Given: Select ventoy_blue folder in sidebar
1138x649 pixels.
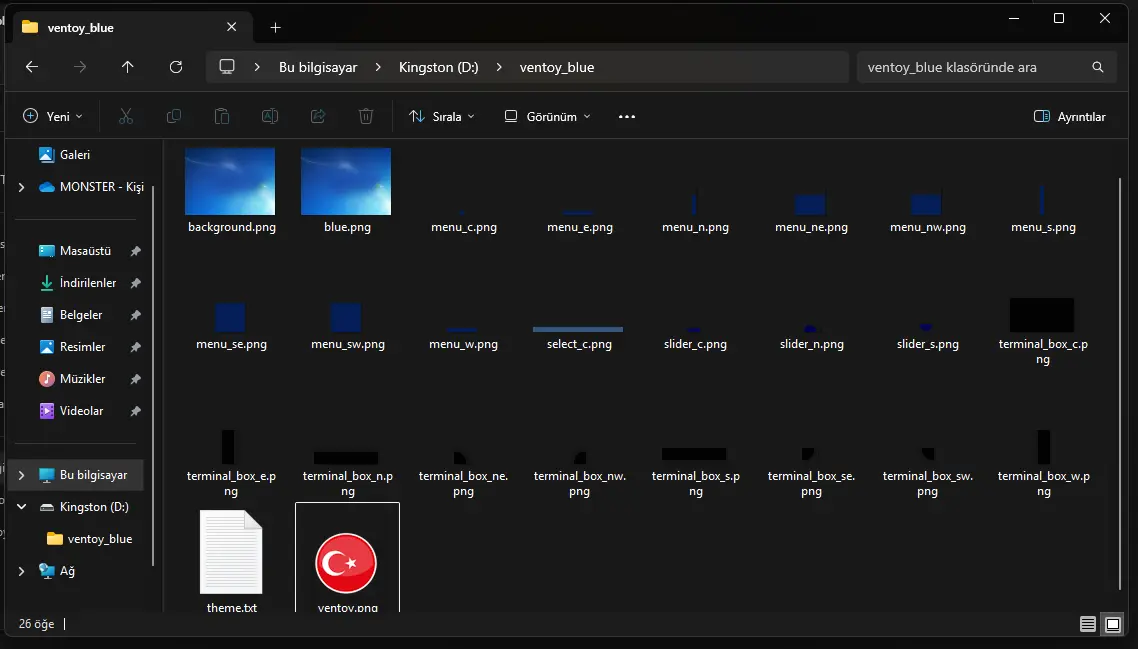Looking at the screenshot, I should [90, 539].
